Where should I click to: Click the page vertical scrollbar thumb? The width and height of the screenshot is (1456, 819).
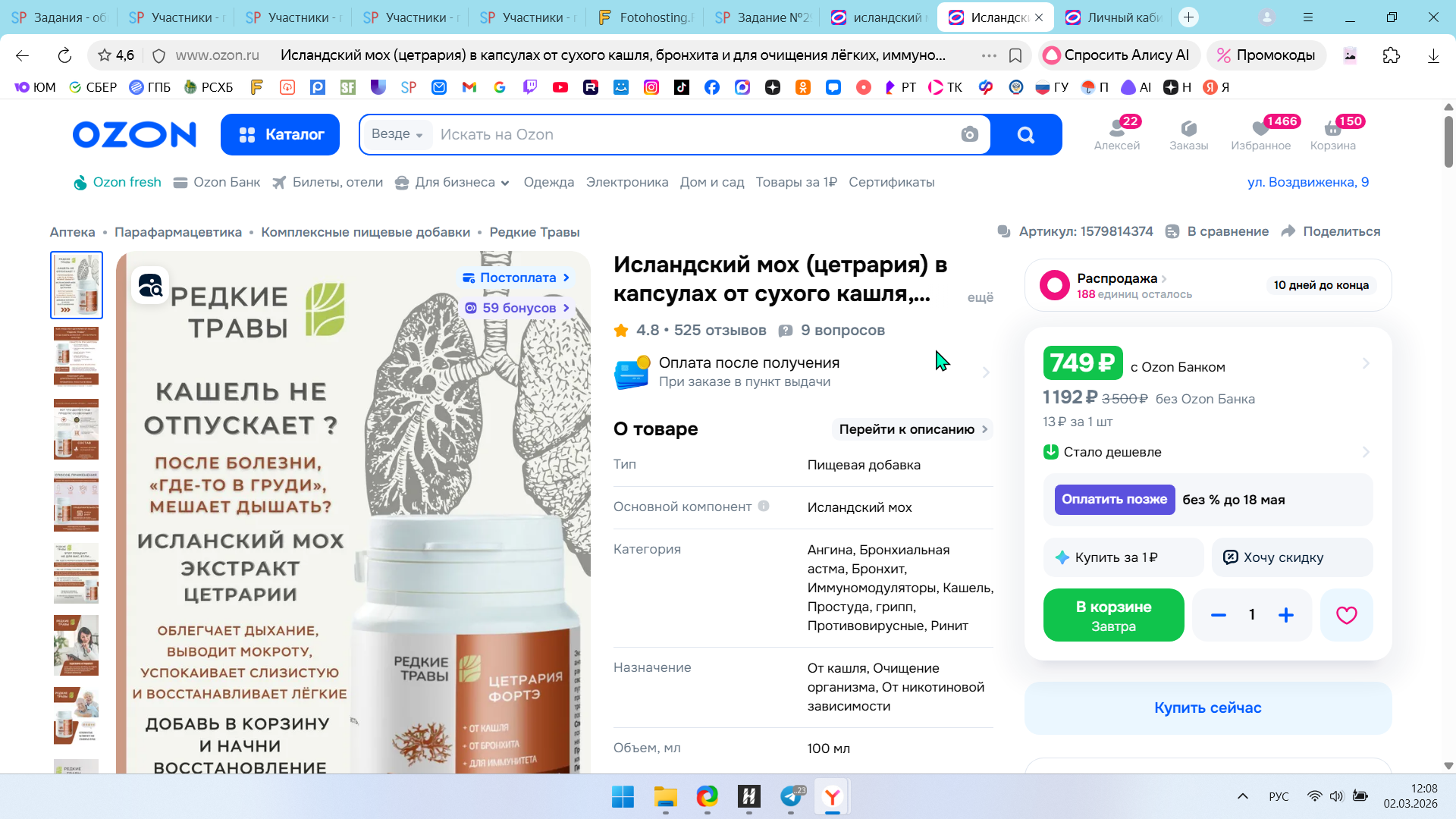coord(1448,142)
